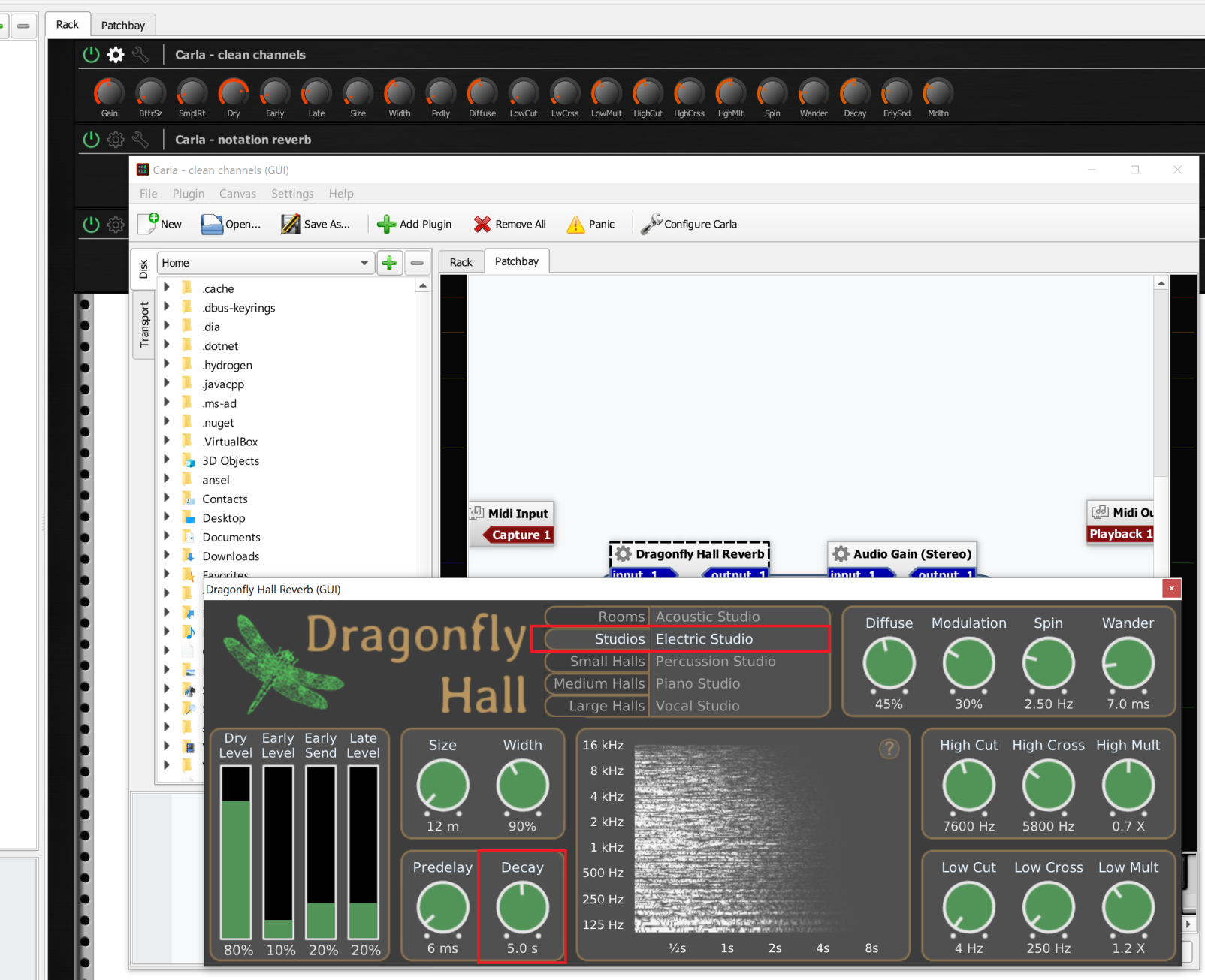Toggle power for Carla - notation reverb plugin
Screen dimensions: 1205x980
(91, 140)
